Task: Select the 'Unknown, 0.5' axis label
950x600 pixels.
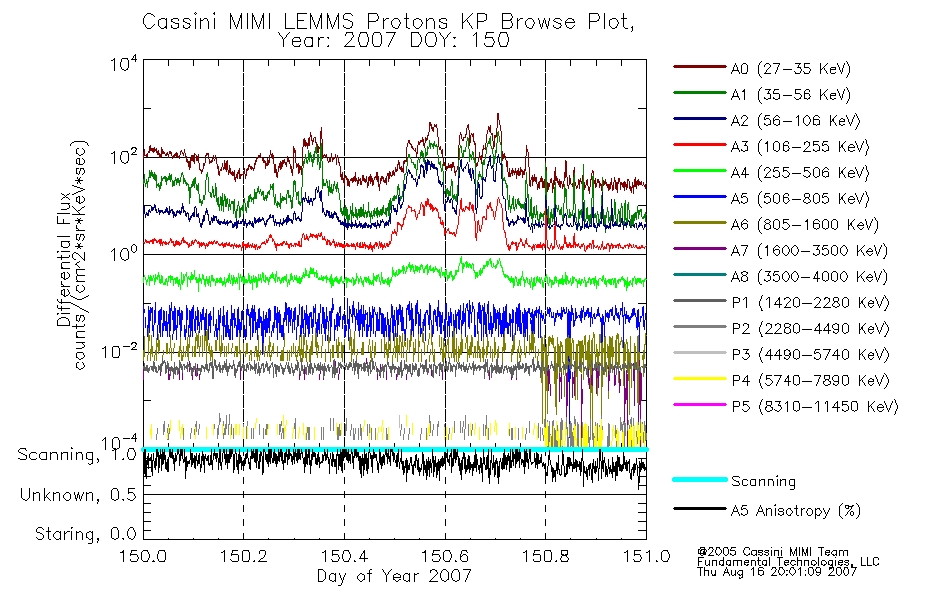Action: click(x=78, y=495)
